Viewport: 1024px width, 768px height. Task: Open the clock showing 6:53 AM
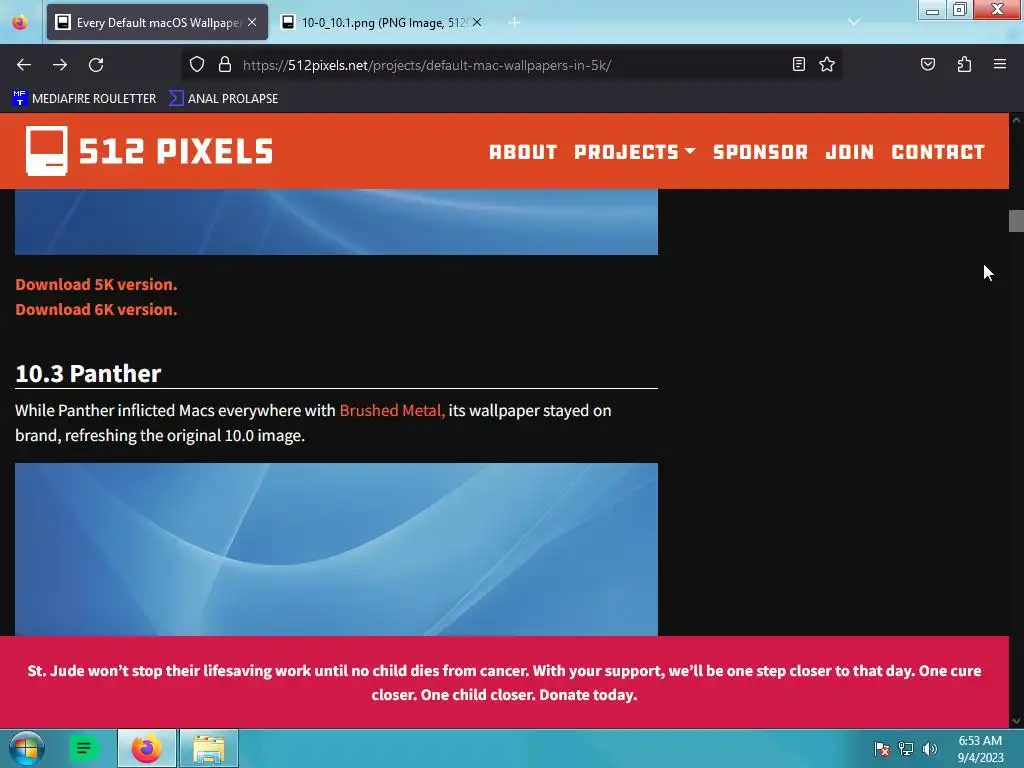980,749
